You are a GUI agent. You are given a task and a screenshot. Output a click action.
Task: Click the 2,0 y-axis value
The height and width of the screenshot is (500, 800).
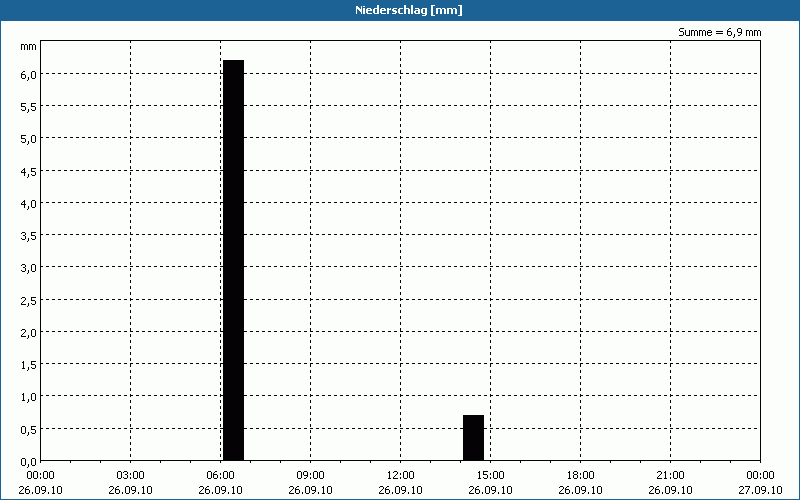click(28, 333)
